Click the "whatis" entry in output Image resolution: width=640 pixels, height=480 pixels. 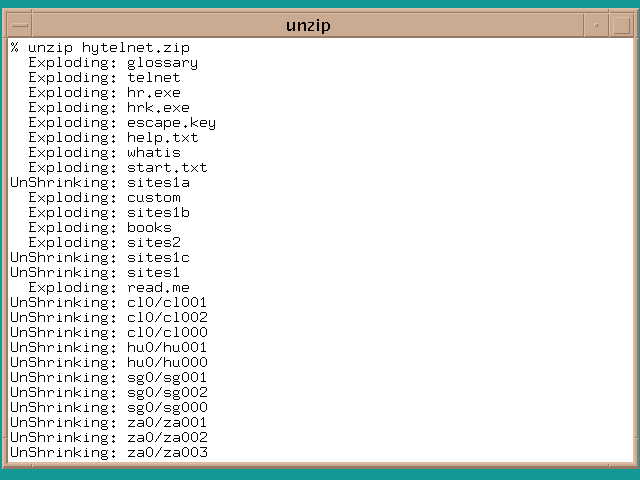coord(153,153)
